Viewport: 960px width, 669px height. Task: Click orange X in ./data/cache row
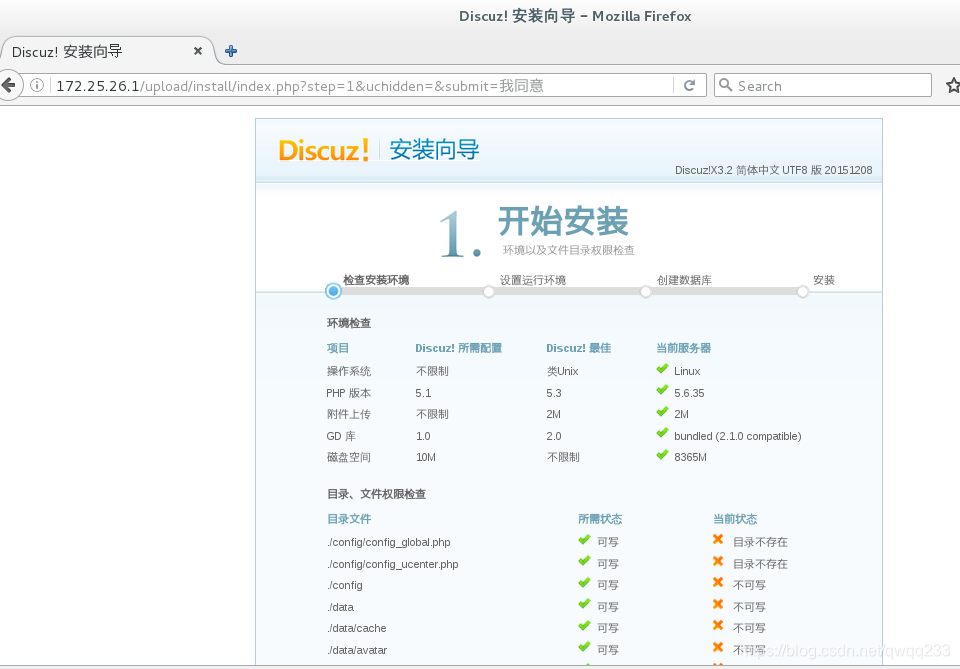718,625
